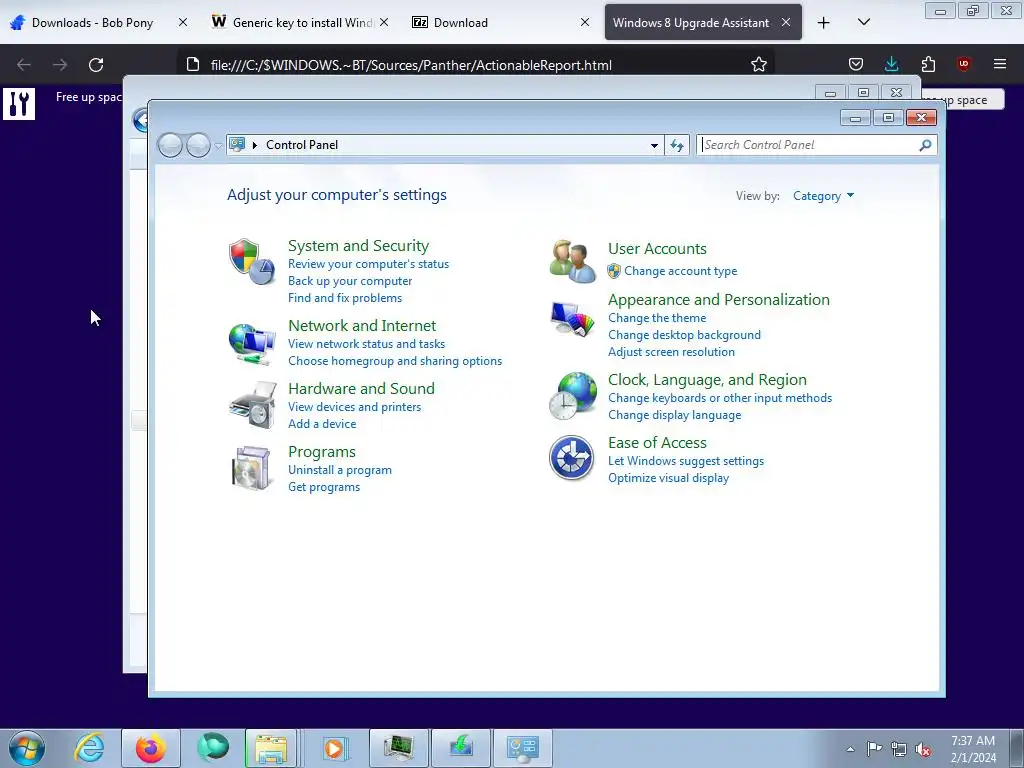Open Windows Explorer folder in taskbar
This screenshot has height=768, width=1024.
[272, 748]
